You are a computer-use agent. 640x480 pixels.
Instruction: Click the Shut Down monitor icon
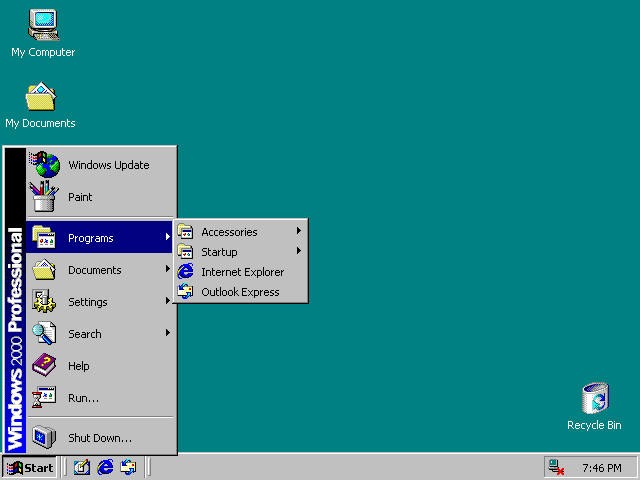[x=44, y=437]
